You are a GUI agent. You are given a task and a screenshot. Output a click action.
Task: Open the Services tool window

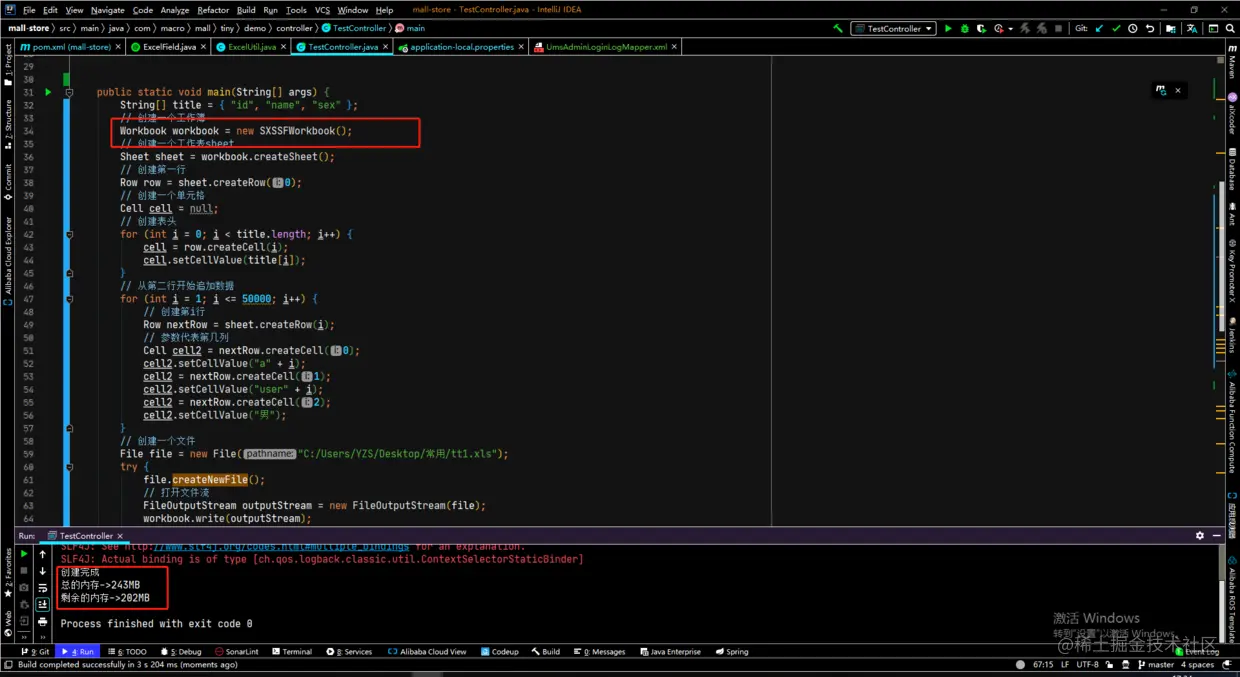coord(349,651)
